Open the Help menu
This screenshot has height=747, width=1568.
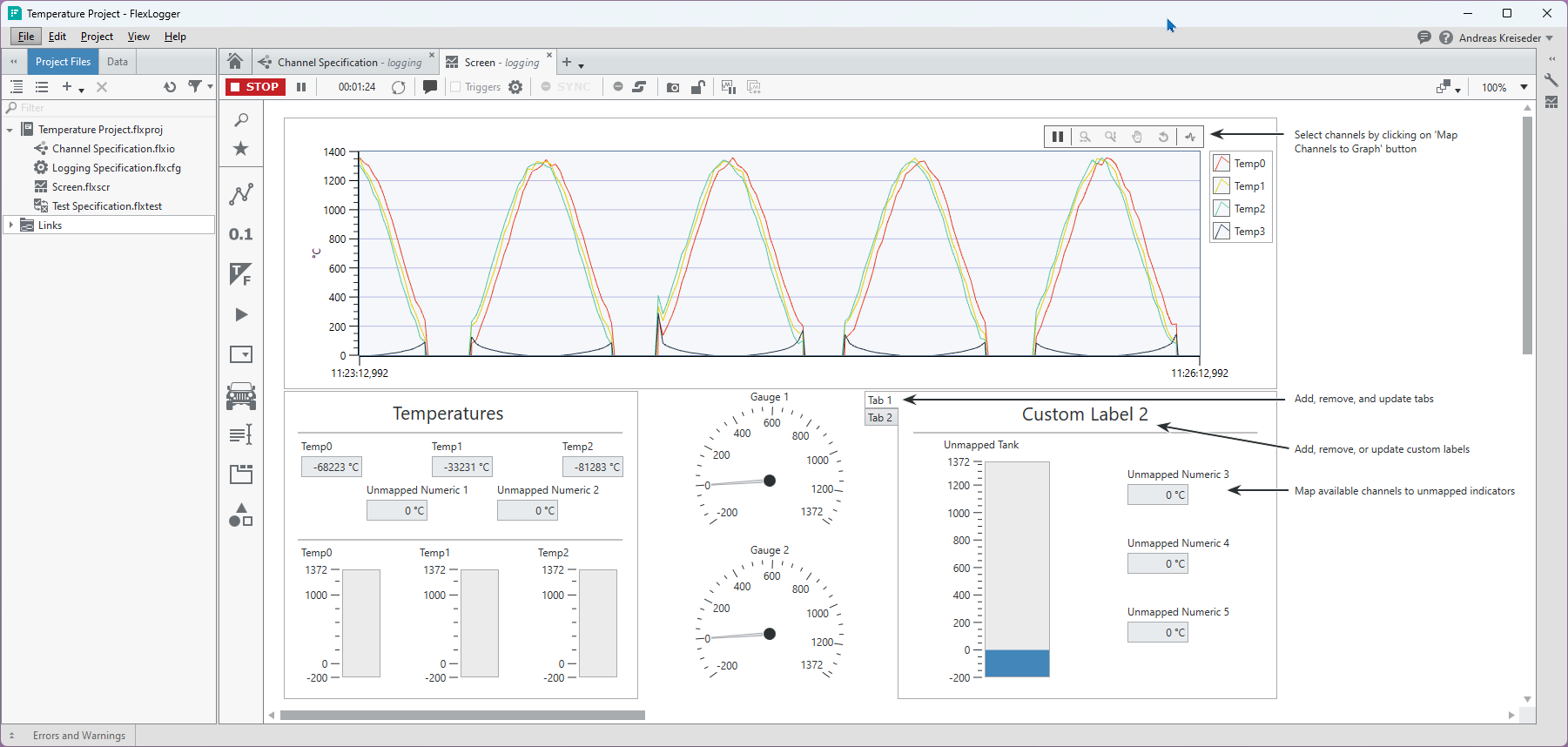(x=175, y=37)
